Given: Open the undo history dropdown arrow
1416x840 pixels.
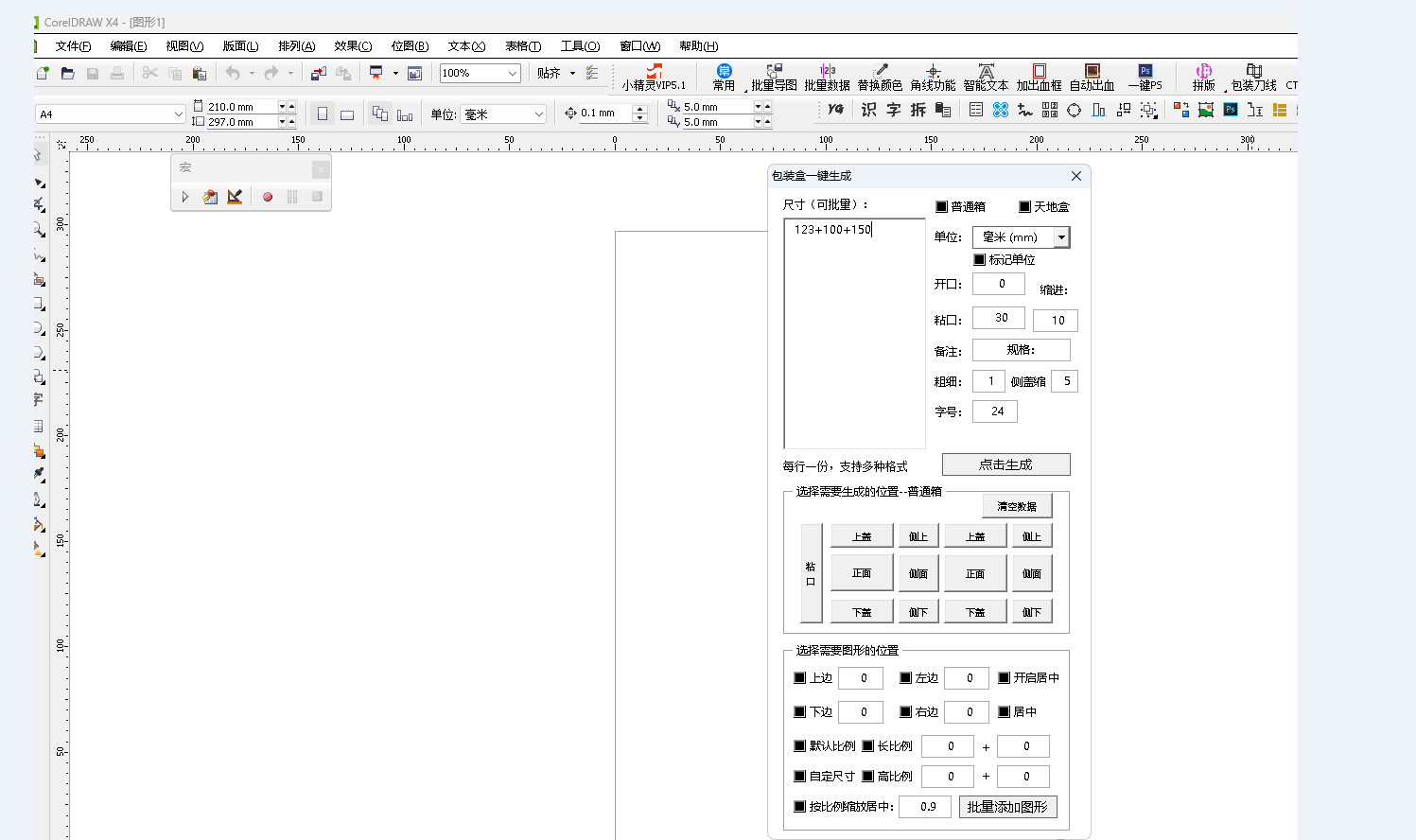Looking at the screenshot, I should (x=252, y=73).
